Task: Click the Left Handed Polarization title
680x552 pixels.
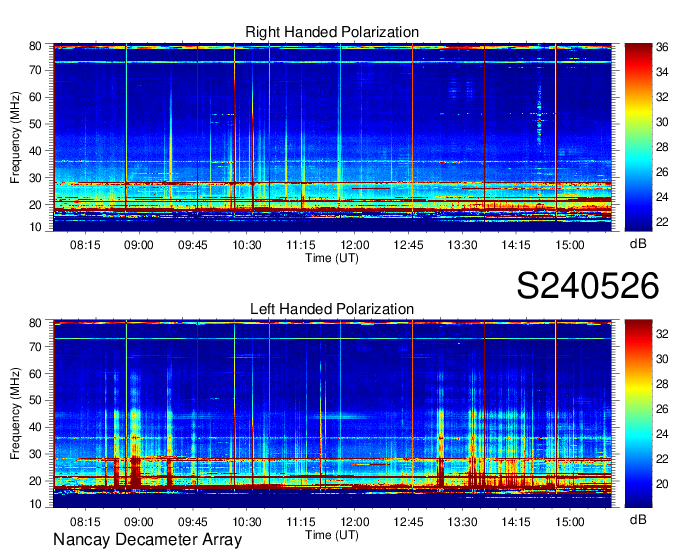Action: pyautogui.click(x=332, y=309)
